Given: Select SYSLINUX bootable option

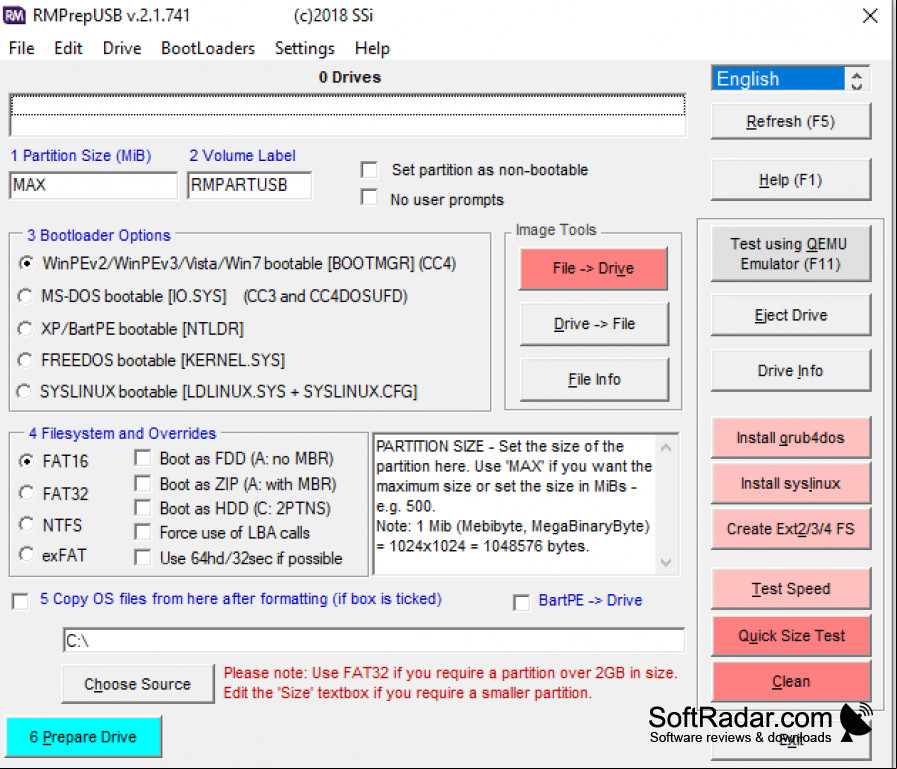Looking at the screenshot, I should pyautogui.click(x=24, y=391).
